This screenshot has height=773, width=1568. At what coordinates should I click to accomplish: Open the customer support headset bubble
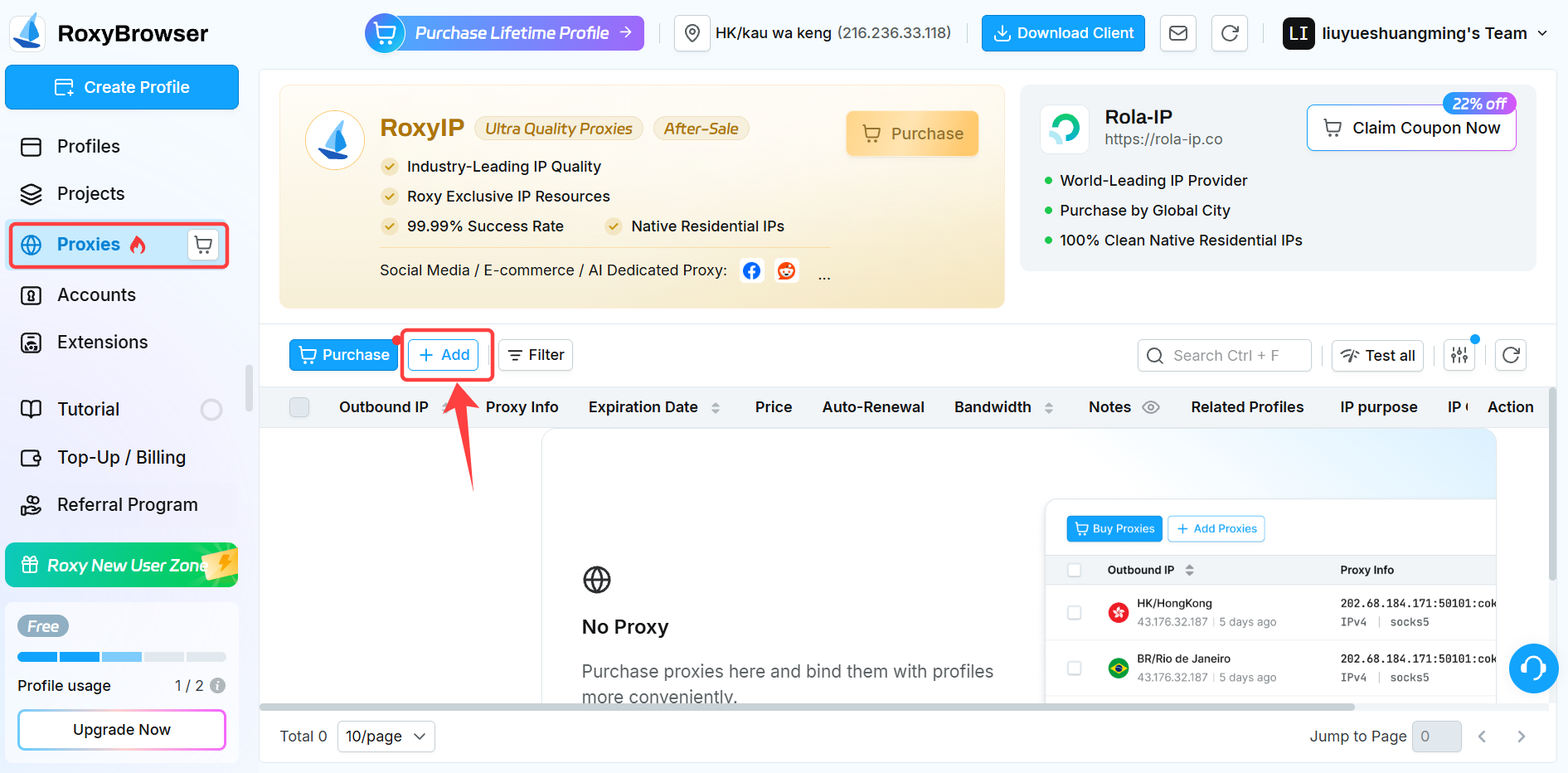point(1533,668)
